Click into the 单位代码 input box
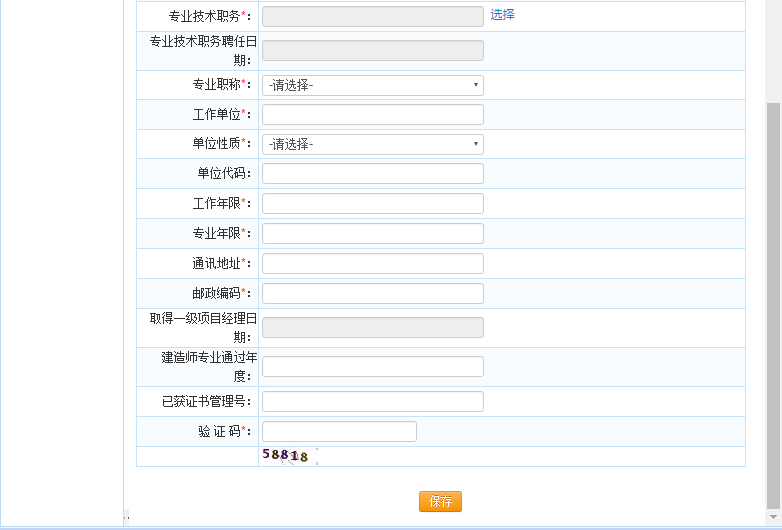 pos(372,174)
